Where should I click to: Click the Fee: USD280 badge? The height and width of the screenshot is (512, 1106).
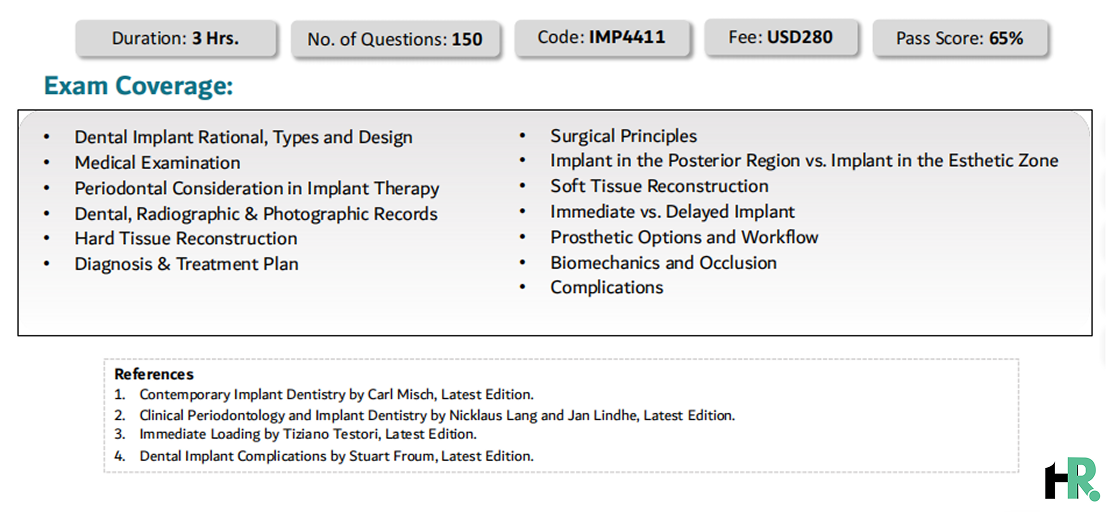click(x=781, y=37)
